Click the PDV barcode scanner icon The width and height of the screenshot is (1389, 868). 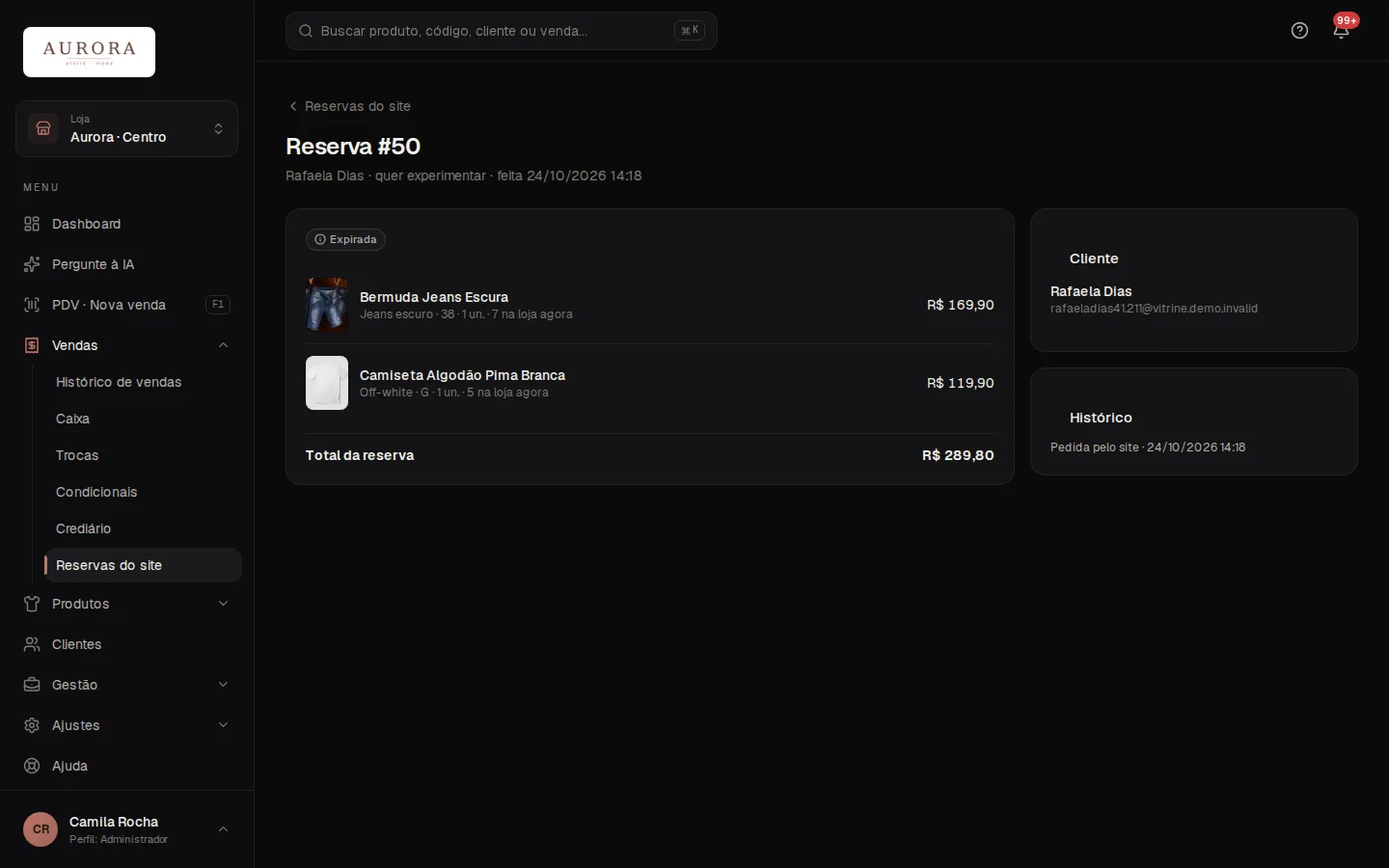pyautogui.click(x=32, y=305)
